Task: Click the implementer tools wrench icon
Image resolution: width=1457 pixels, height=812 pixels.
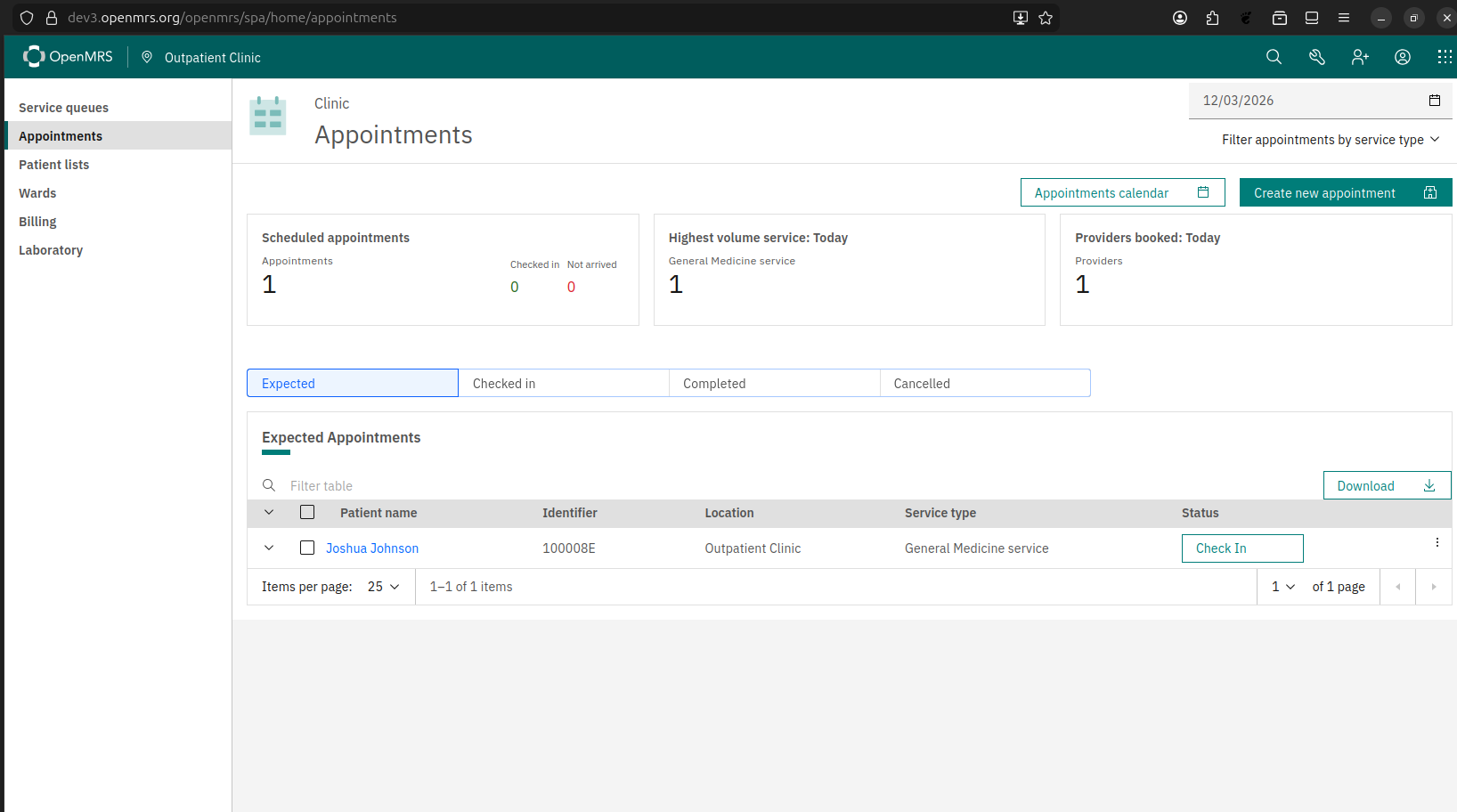Action: coord(1316,57)
